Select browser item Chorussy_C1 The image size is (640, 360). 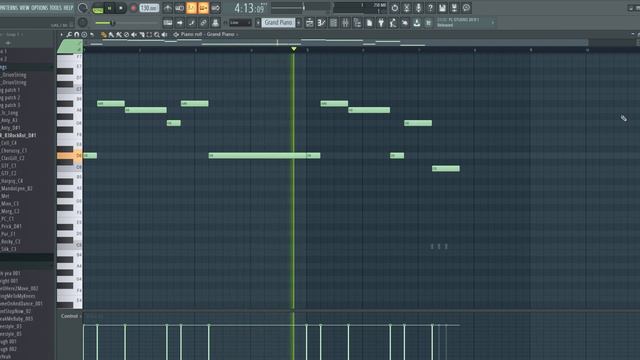coord(14,150)
